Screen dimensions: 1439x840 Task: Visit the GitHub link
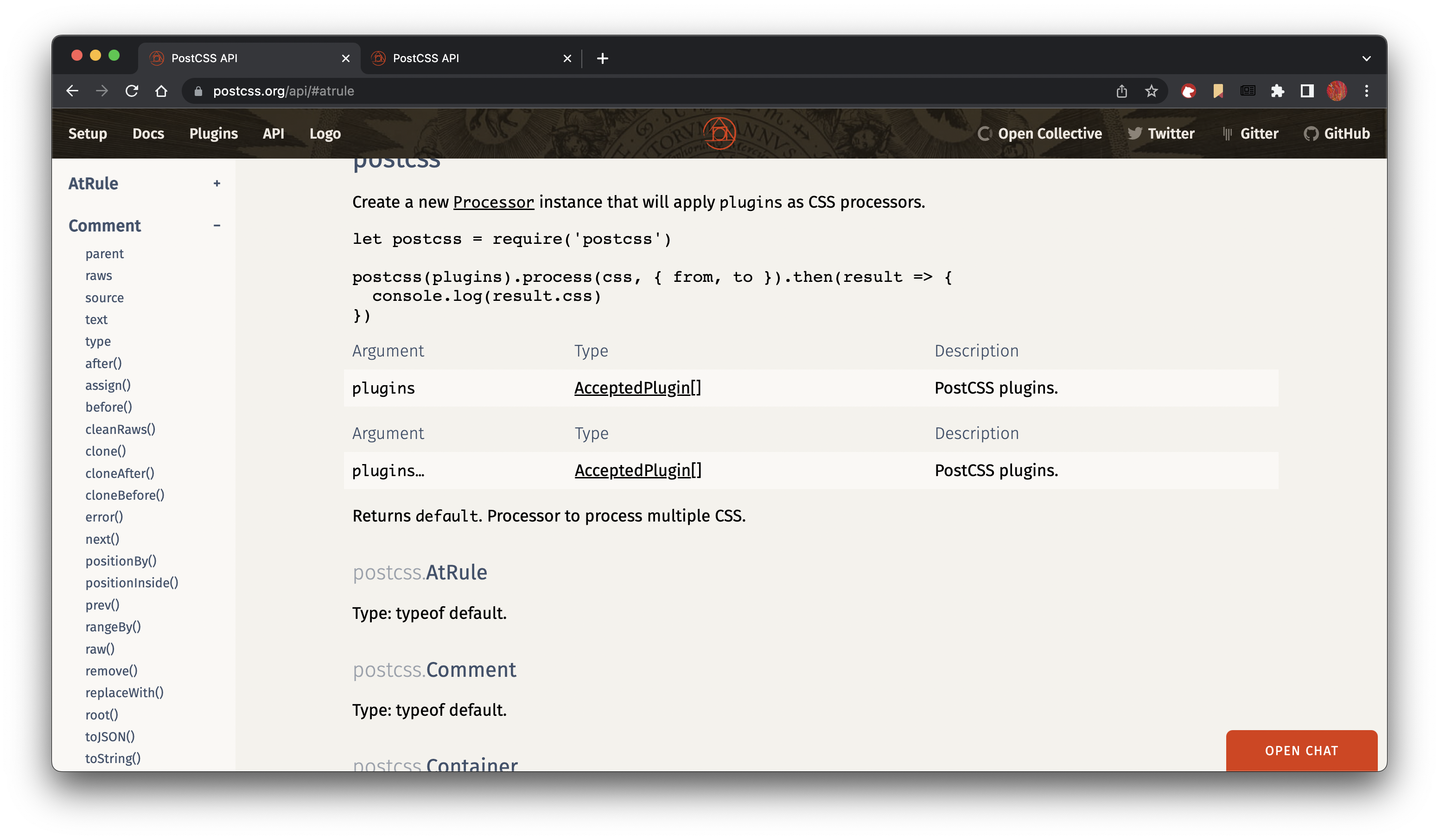point(1337,134)
